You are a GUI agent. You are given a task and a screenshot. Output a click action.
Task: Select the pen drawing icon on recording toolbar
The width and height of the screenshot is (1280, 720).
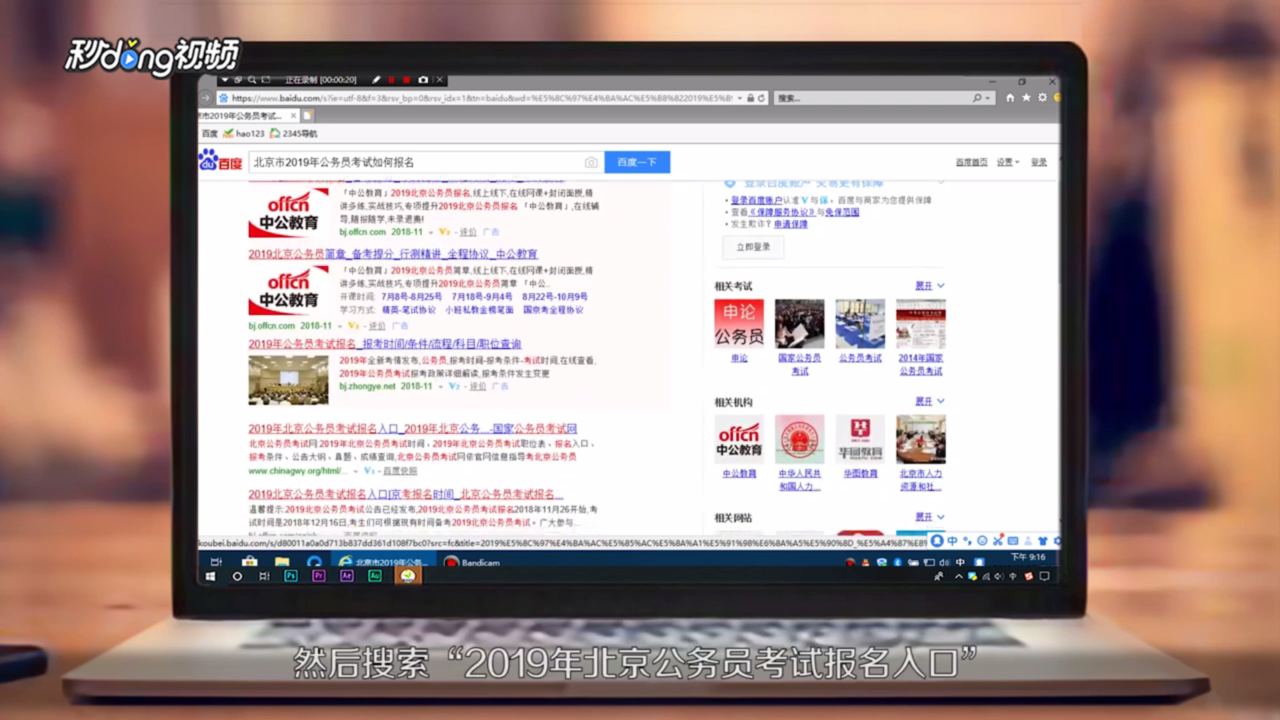376,79
